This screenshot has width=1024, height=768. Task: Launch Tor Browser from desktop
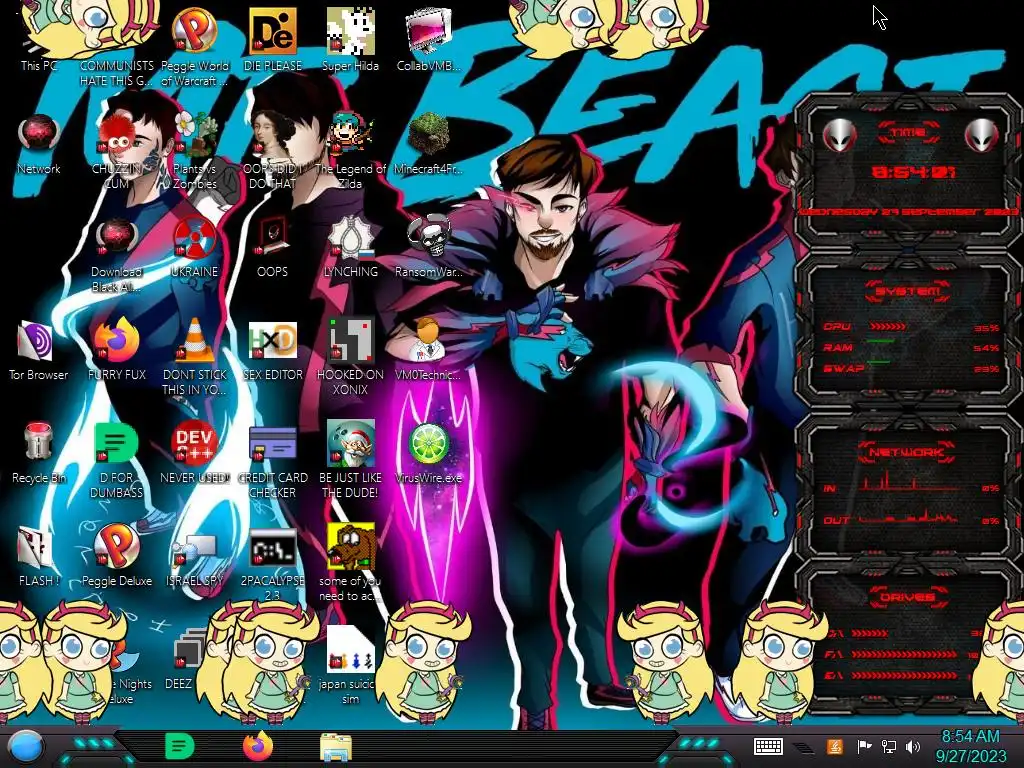click(x=39, y=350)
